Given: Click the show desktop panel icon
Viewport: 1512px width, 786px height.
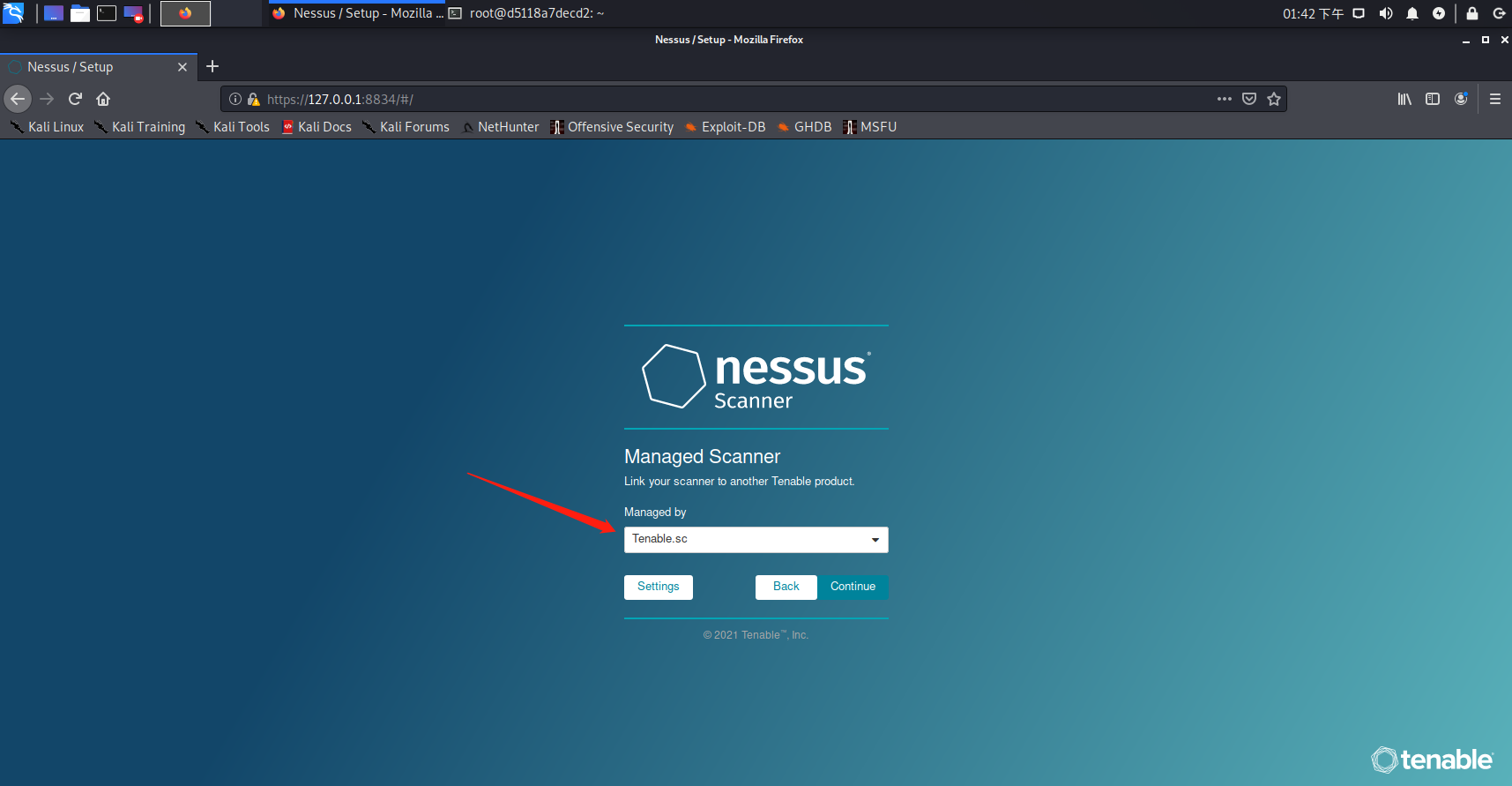Looking at the screenshot, I should pos(54,13).
